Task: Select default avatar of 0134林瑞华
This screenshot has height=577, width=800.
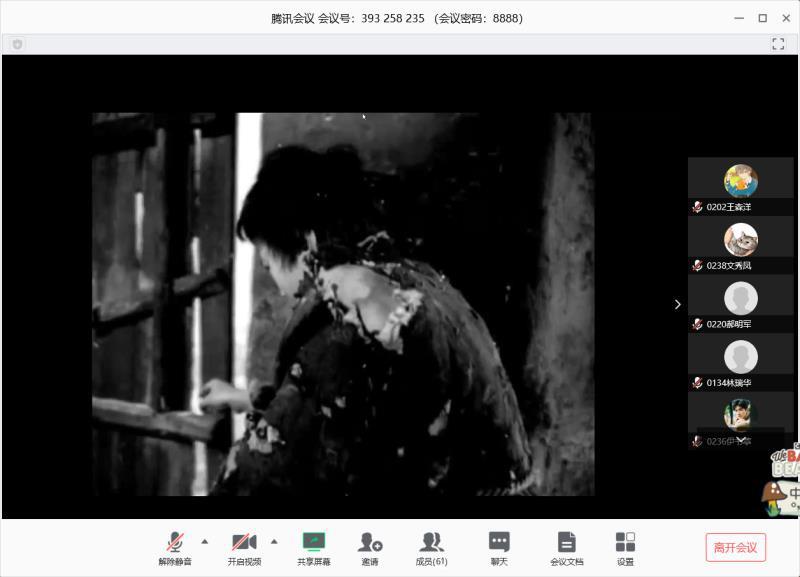Action: 740,357
